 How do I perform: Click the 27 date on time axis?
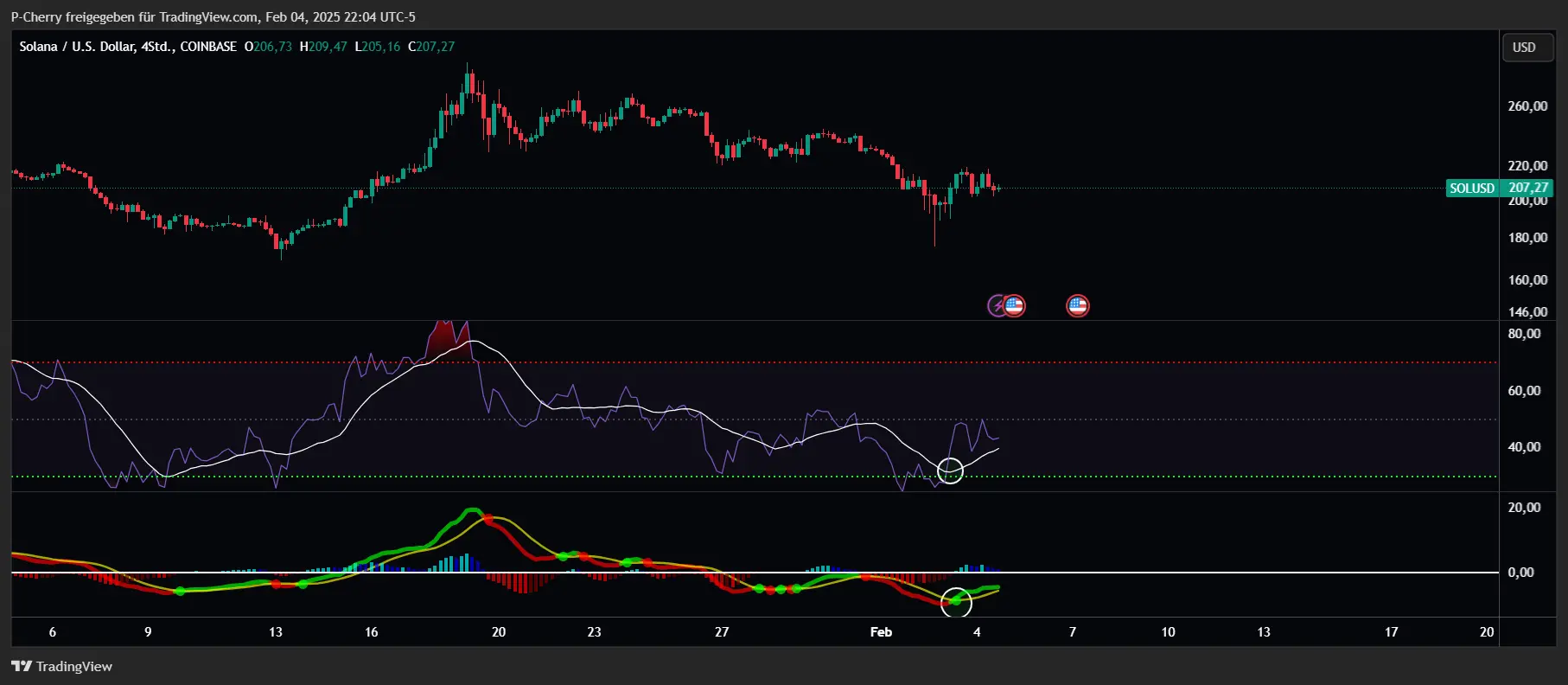[x=722, y=632]
